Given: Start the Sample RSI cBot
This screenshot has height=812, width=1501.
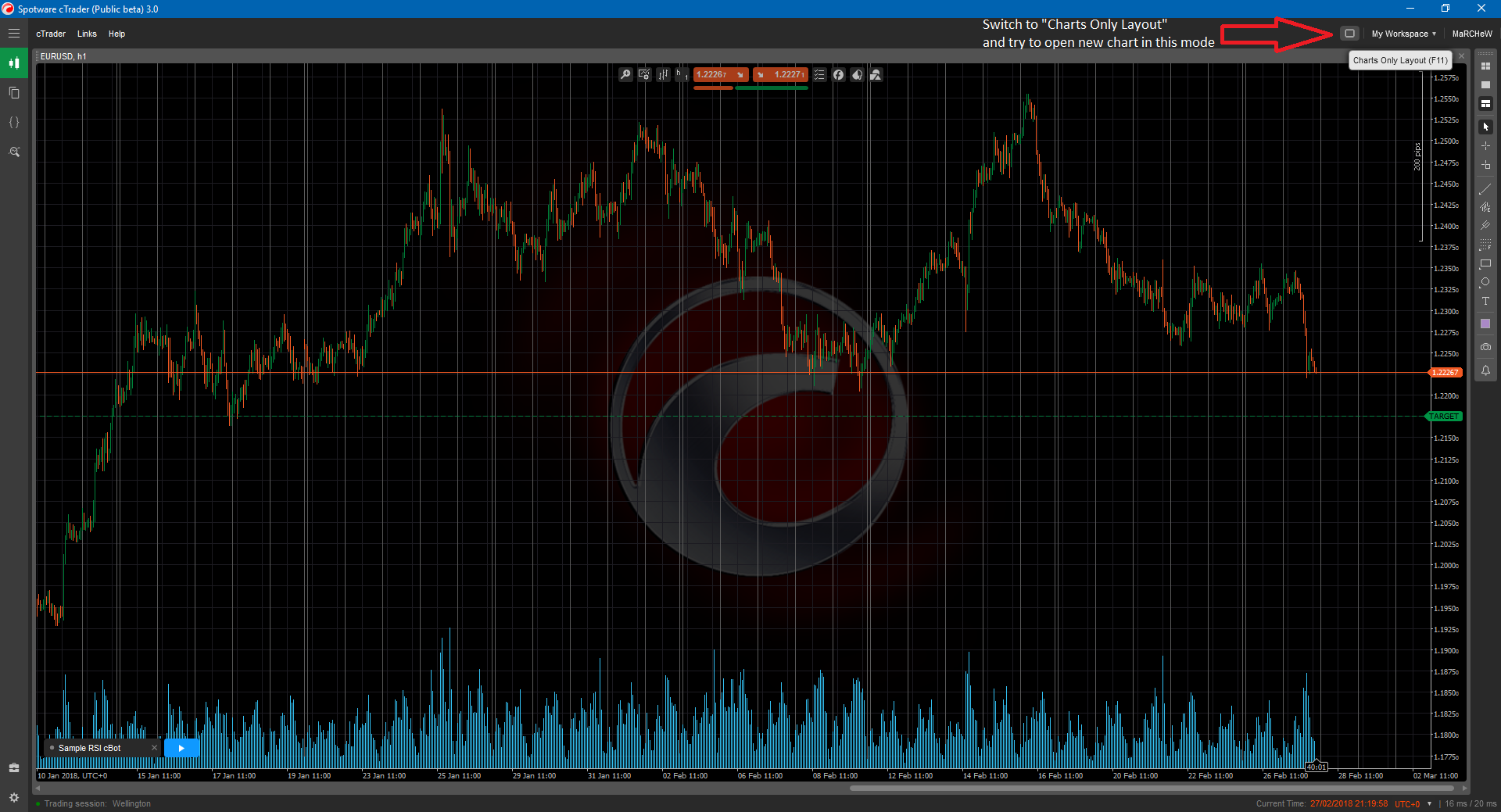Looking at the screenshot, I should coord(181,748).
